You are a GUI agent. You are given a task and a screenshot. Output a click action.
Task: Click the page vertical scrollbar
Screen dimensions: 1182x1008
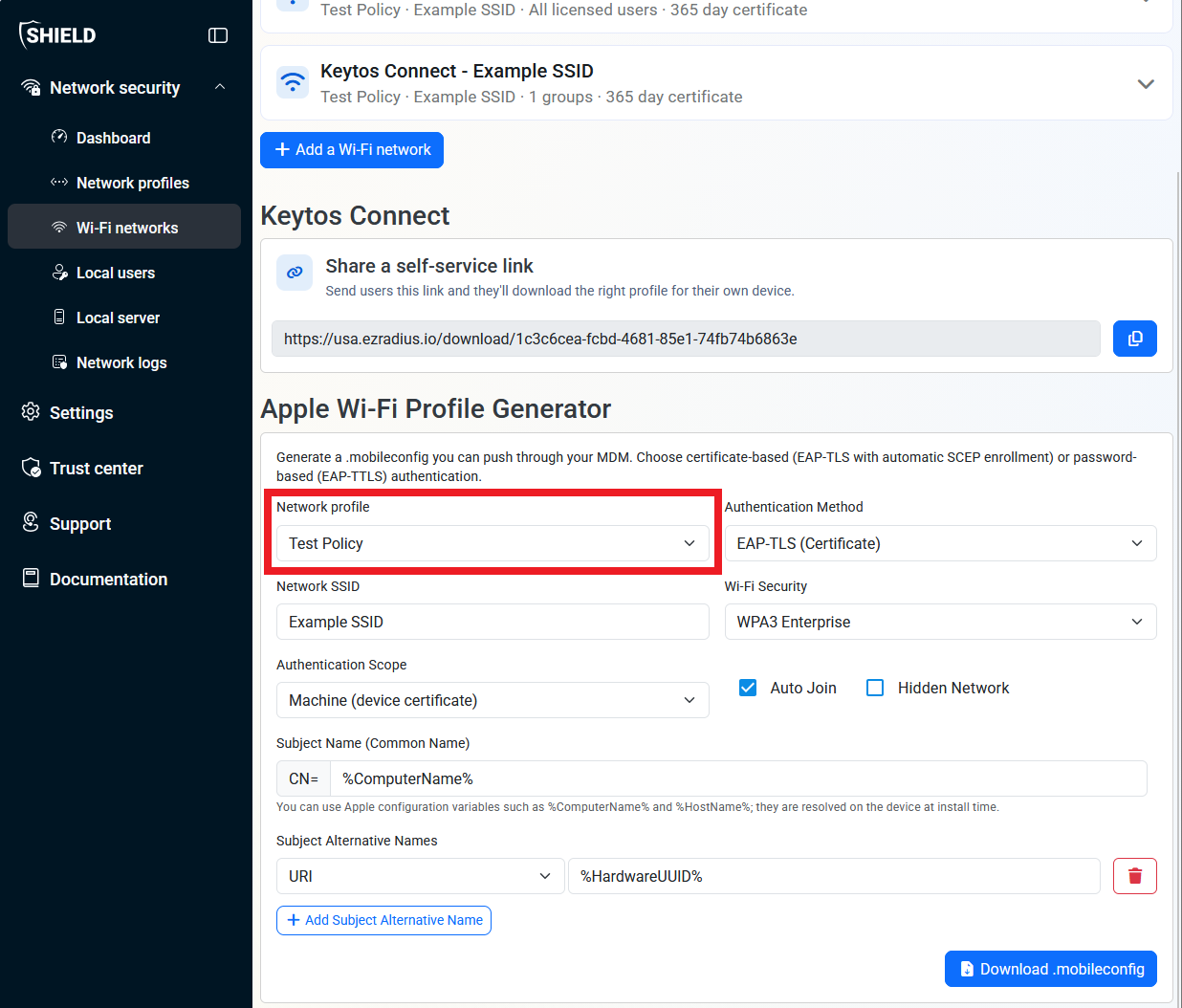(1177, 588)
